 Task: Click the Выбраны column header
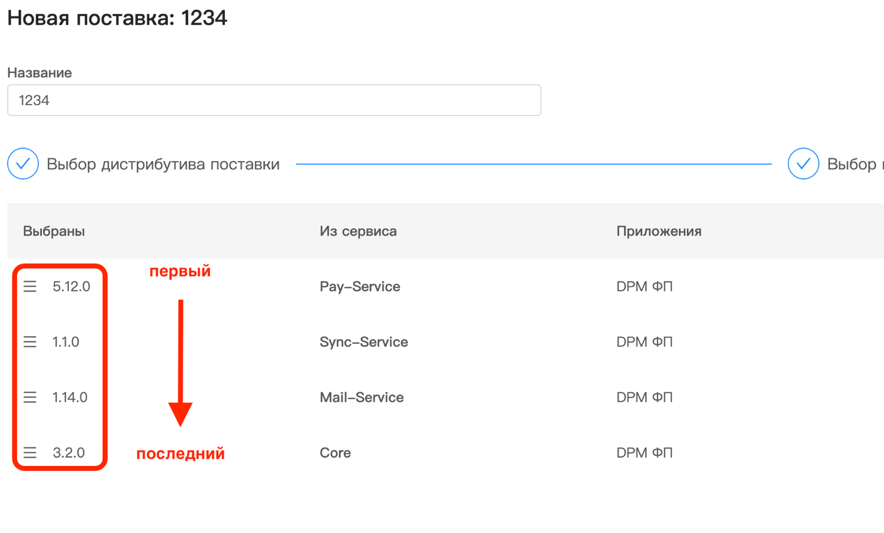[x=54, y=231]
